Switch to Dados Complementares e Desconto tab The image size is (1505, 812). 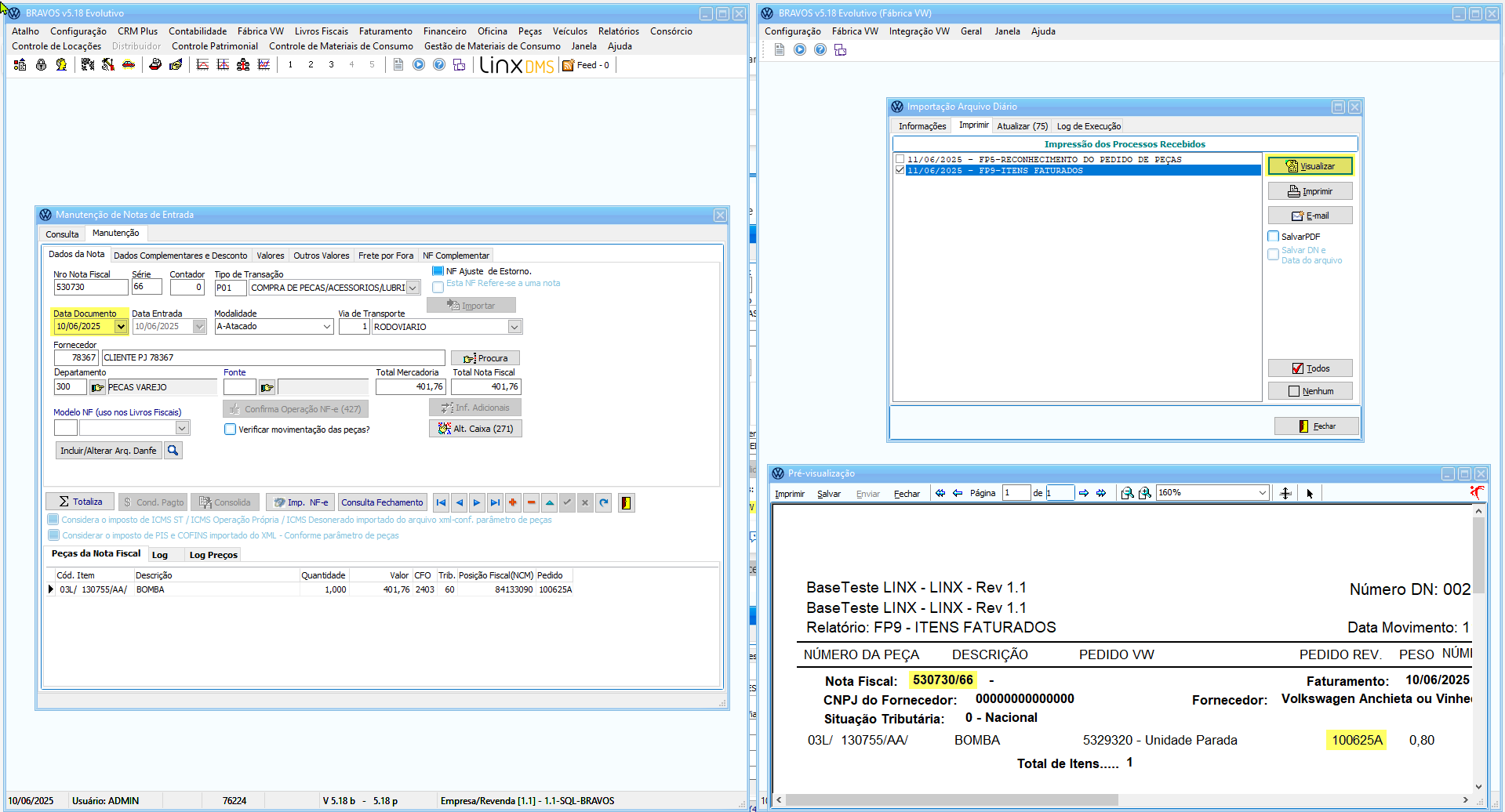[180, 256]
